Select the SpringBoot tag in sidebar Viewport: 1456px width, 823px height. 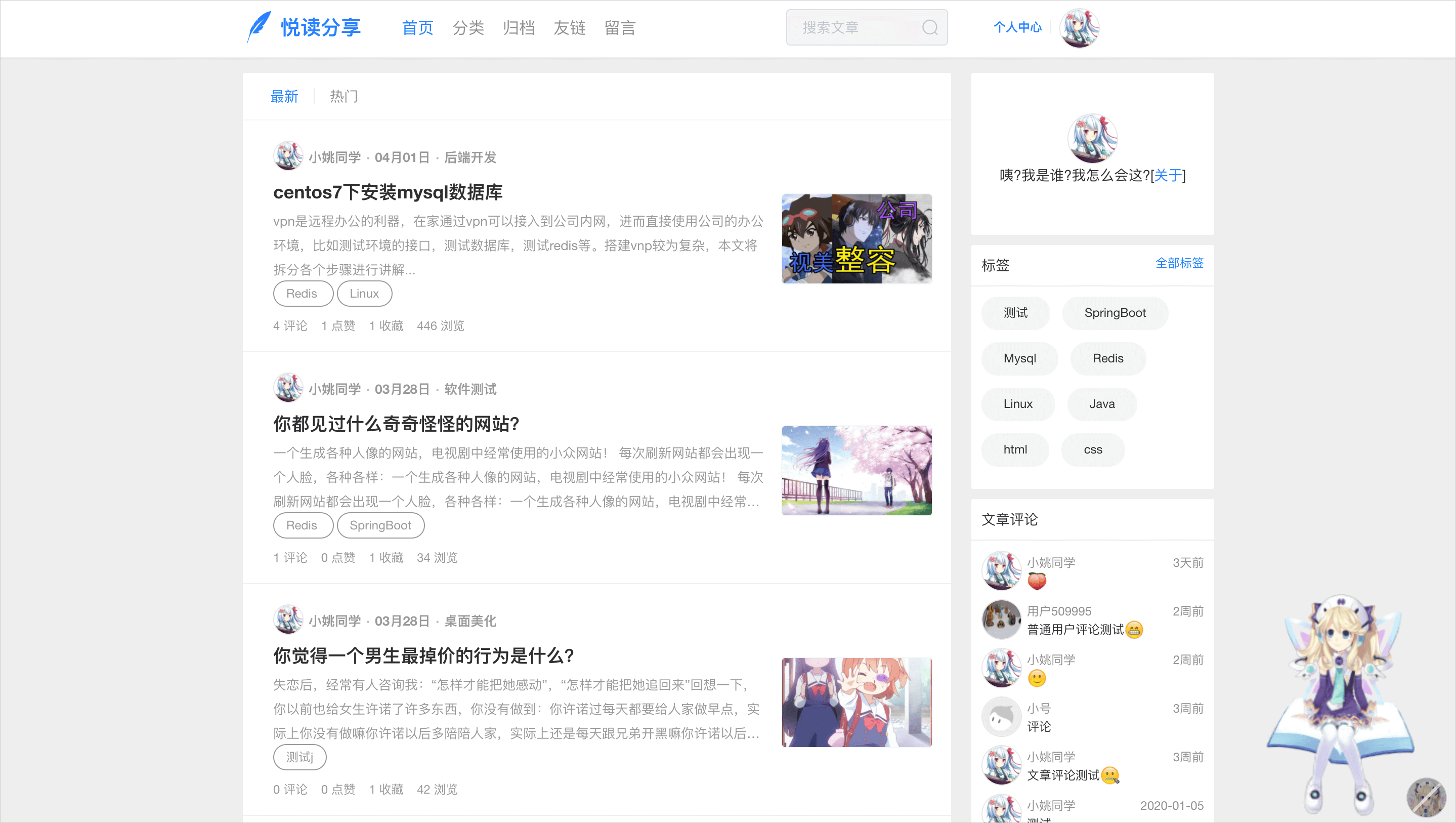click(1114, 313)
